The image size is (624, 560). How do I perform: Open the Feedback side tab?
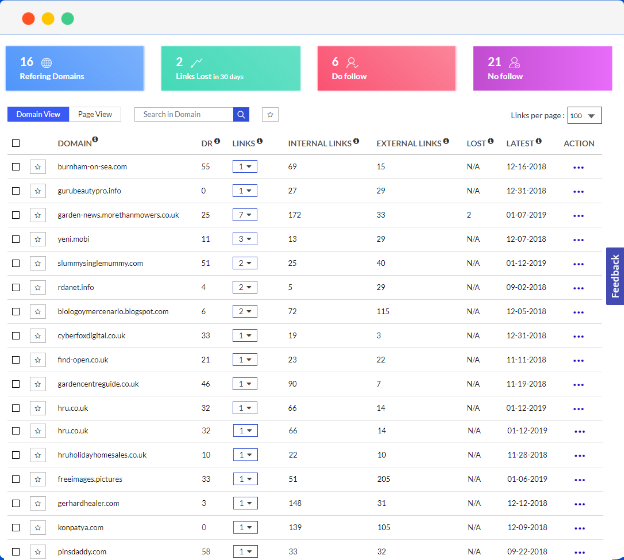(615, 276)
